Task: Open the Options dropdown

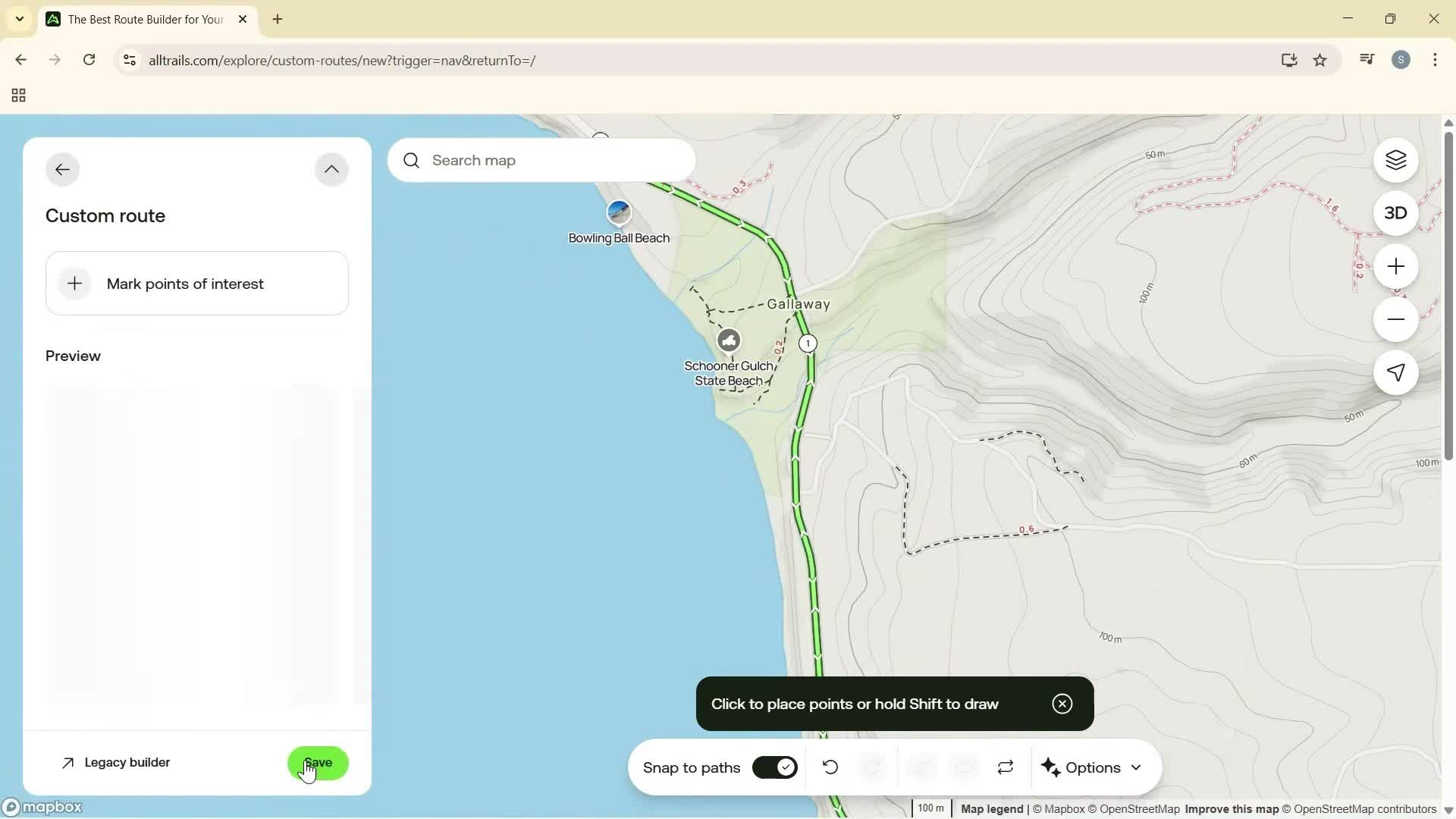Action: [x=1092, y=767]
